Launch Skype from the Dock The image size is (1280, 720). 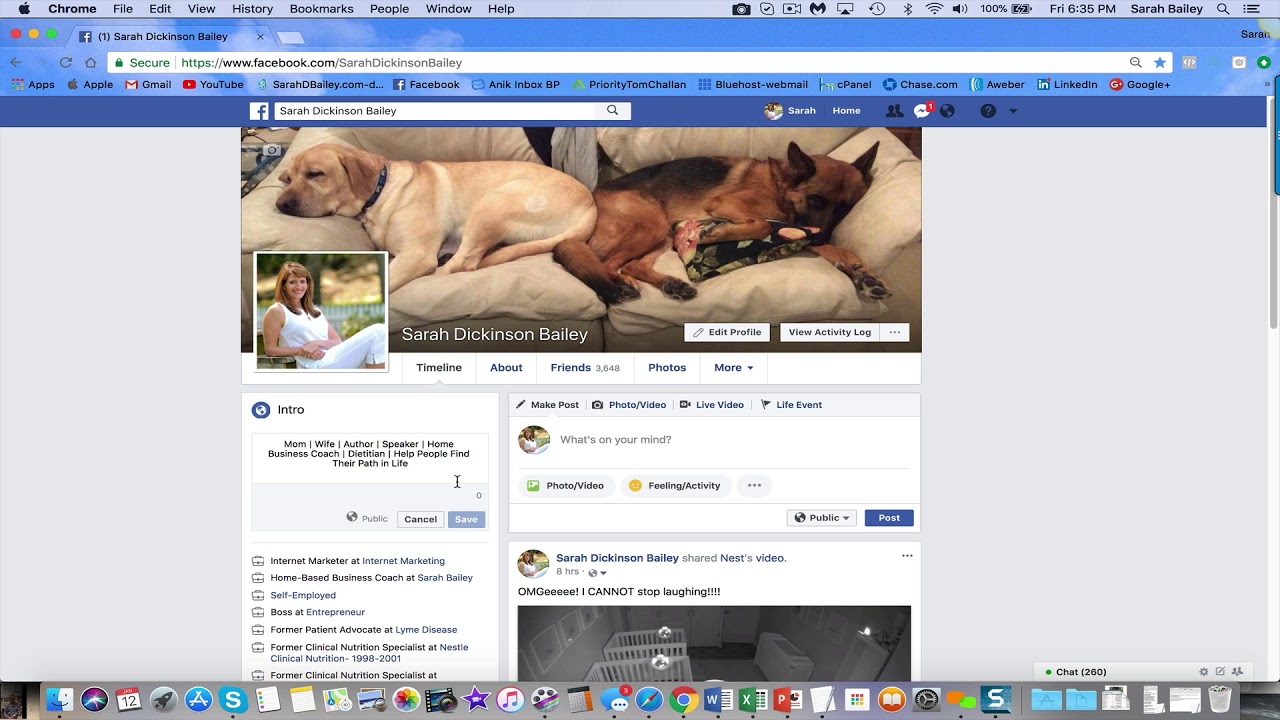coord(233,700)
